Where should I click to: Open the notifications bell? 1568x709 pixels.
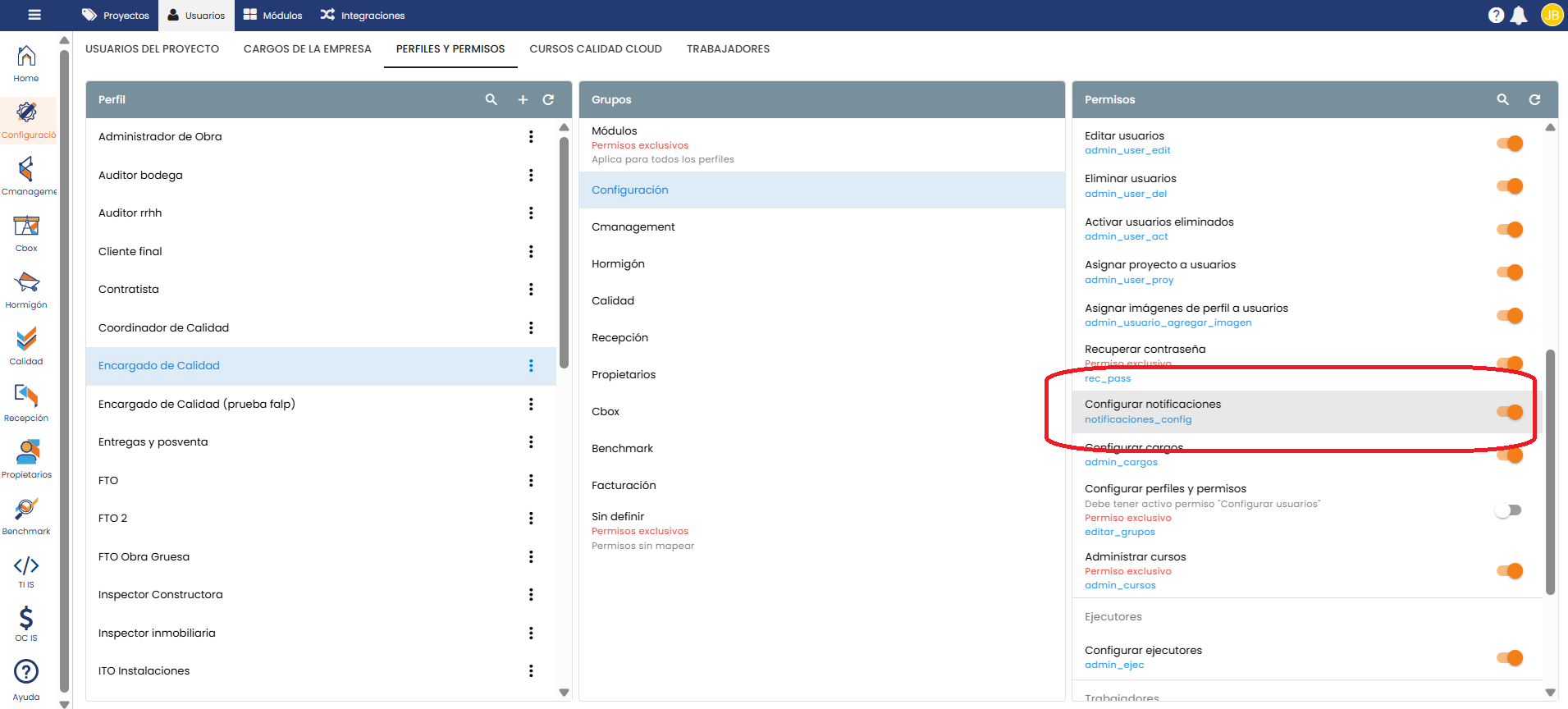[x=1519, y=16]
